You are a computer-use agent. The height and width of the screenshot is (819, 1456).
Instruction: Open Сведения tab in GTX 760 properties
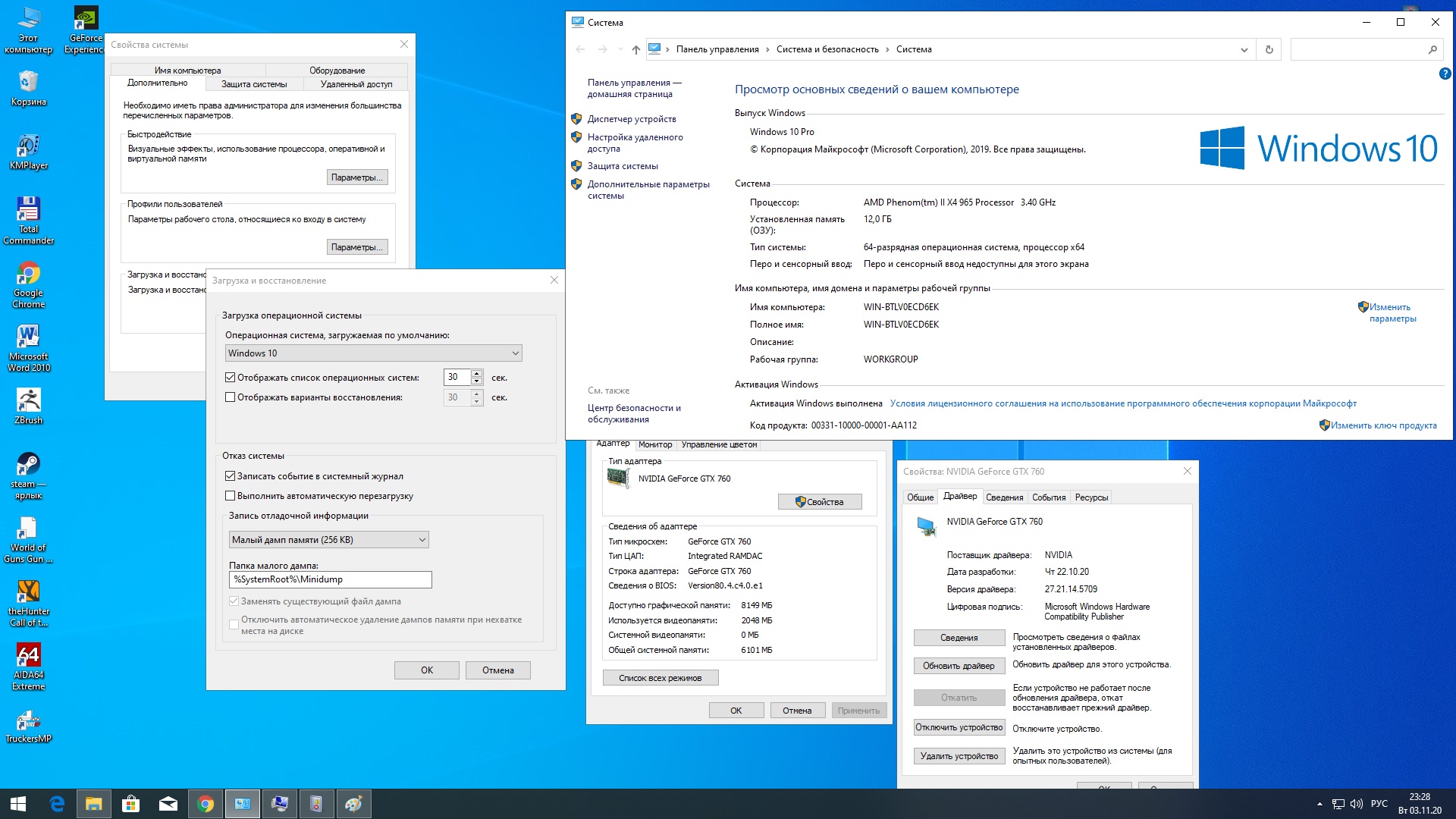pos(1004,497)
